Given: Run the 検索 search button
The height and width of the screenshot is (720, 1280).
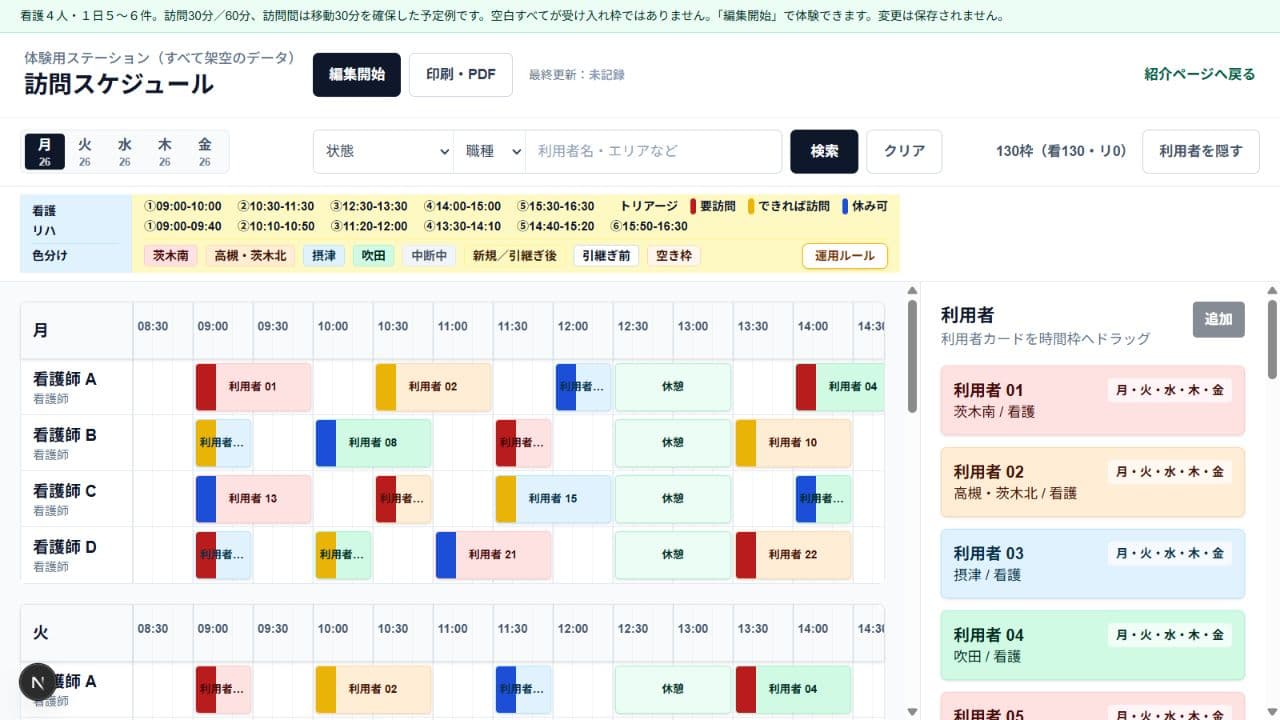Looking at the screenshot, I should [824, 152].
